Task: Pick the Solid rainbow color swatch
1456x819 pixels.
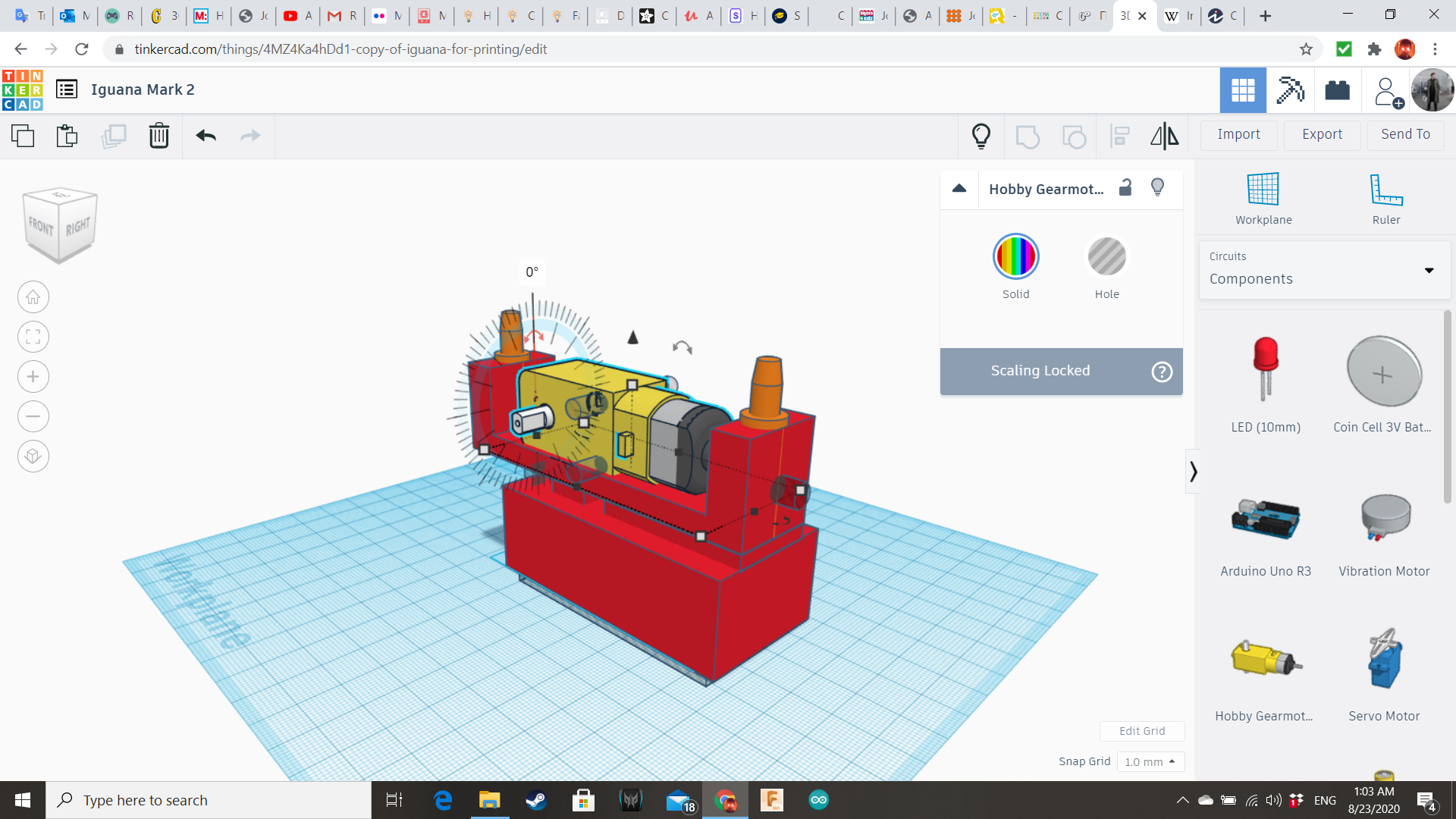Action: [1015, 258]
